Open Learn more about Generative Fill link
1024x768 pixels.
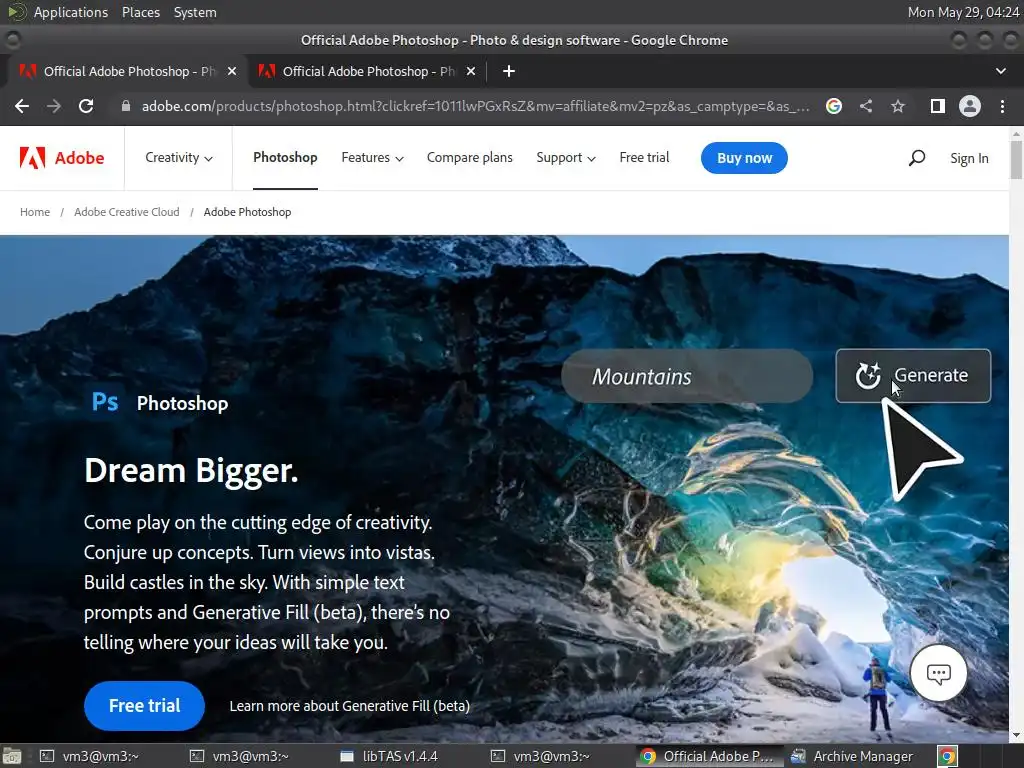349,706
